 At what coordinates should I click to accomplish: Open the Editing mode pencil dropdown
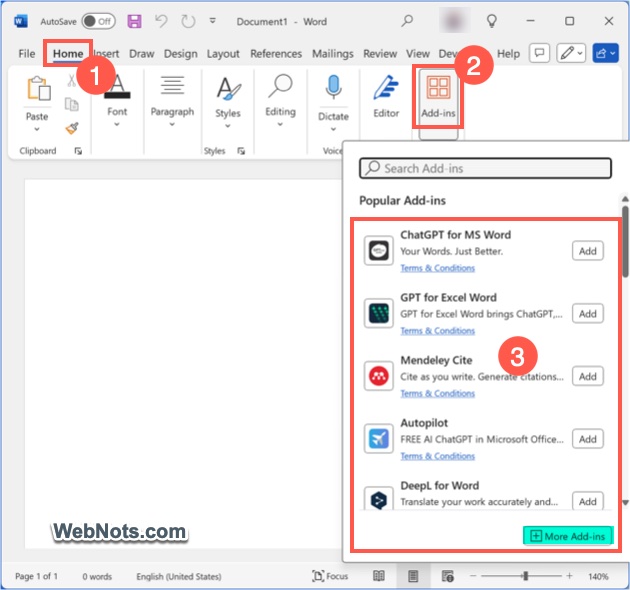(571, 53)
